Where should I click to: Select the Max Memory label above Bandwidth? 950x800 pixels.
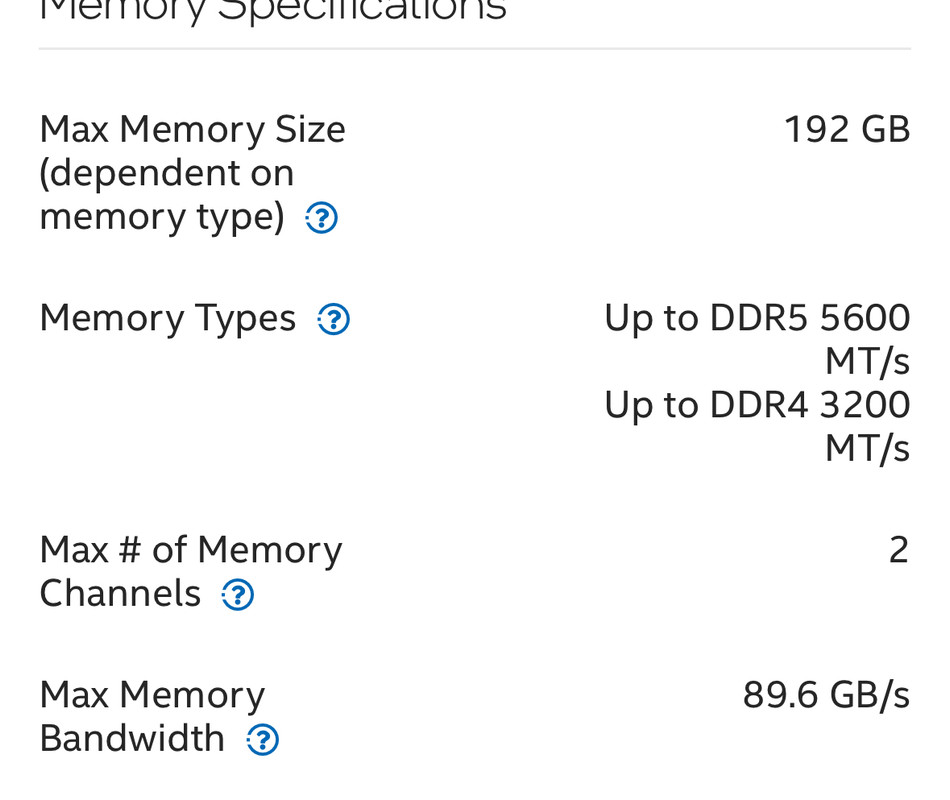coord(152,695)
